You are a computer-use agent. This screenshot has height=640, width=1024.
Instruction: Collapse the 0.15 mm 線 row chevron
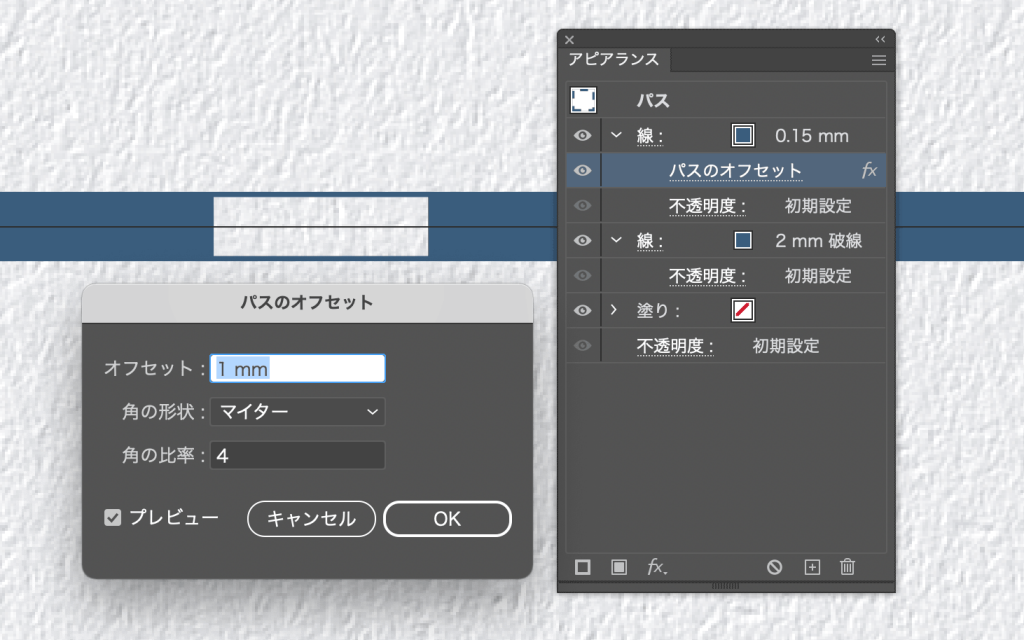(x=616, y=136)
